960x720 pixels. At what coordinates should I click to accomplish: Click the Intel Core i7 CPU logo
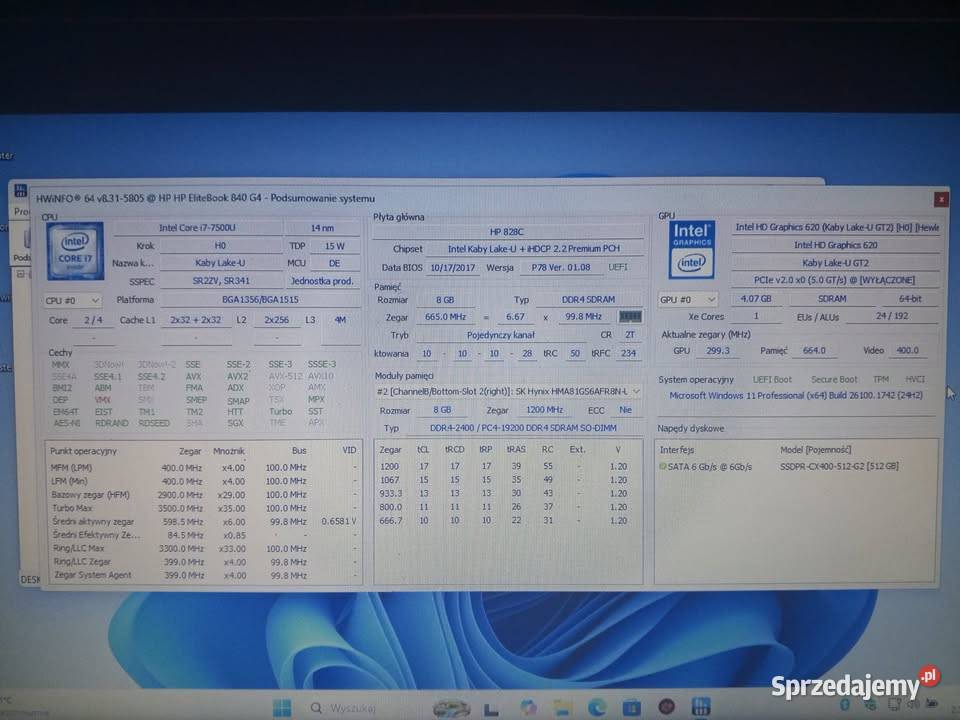point(75,251)
